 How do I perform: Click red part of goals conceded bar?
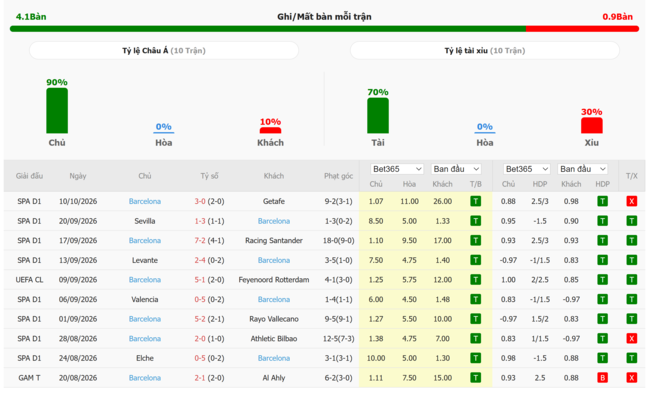tap(582, 29)
